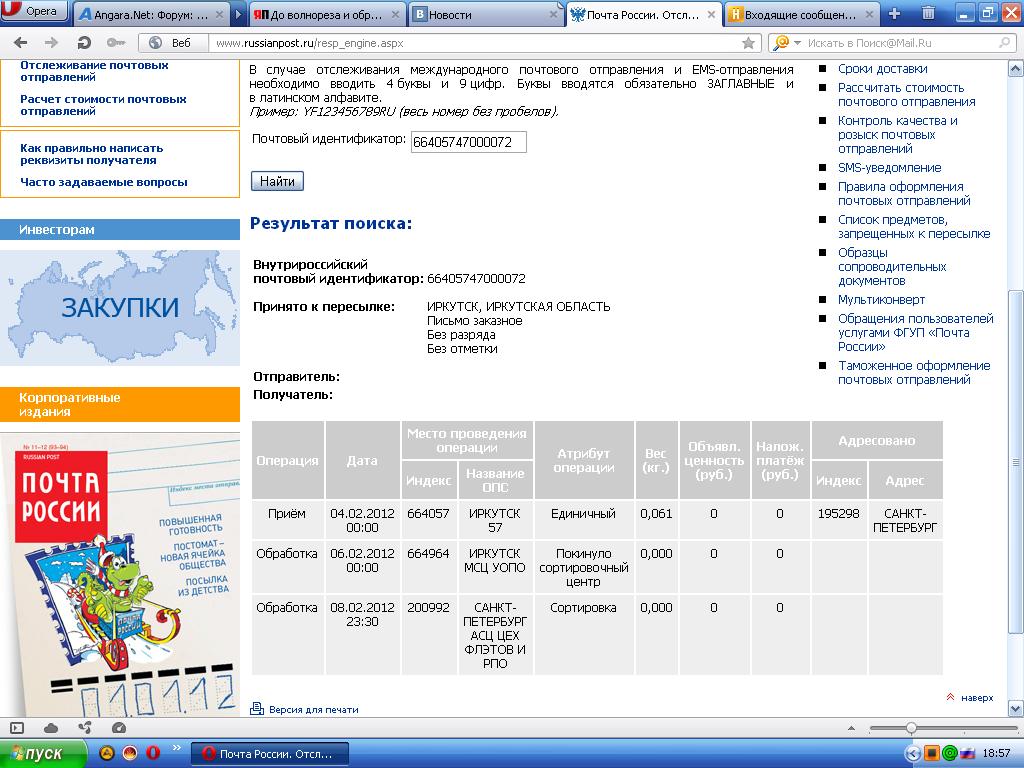Reload the page using the refresh icon

click(x=84, y=43)
